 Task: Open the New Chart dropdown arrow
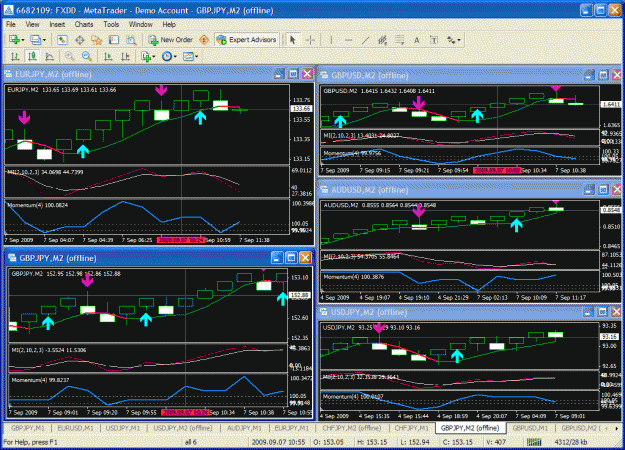coord(23,40)
